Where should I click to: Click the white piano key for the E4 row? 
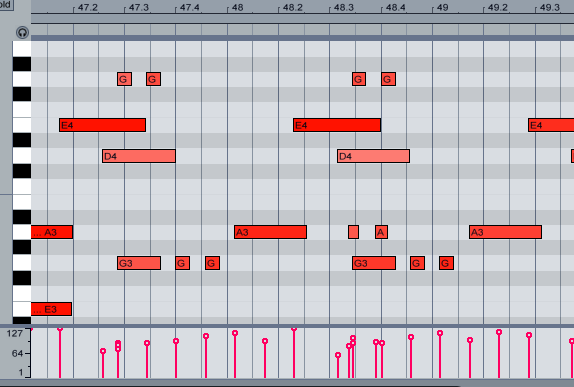click(x=22, y=125)
